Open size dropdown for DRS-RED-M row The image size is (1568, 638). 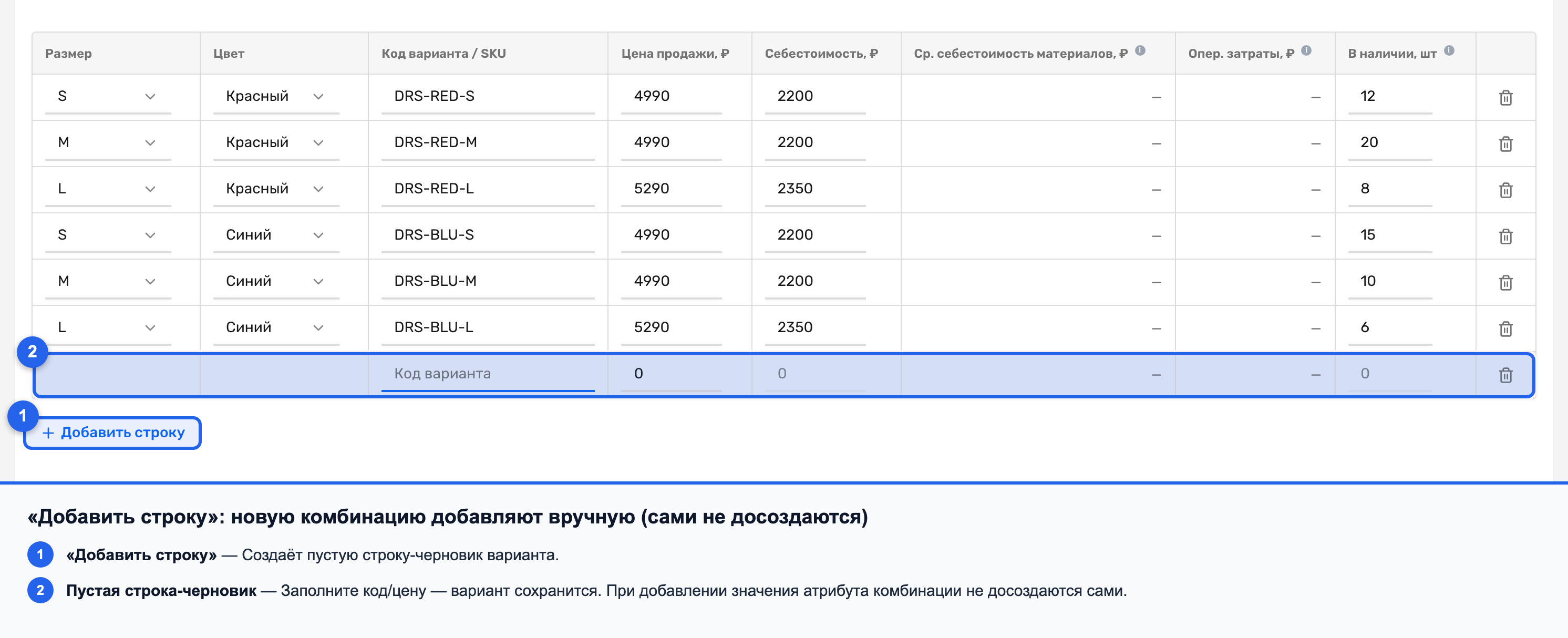108,142
